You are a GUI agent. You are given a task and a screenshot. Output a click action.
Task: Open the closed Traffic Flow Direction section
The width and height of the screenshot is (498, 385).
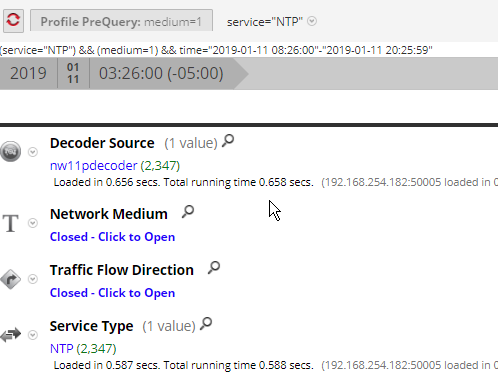click(112, 293)
